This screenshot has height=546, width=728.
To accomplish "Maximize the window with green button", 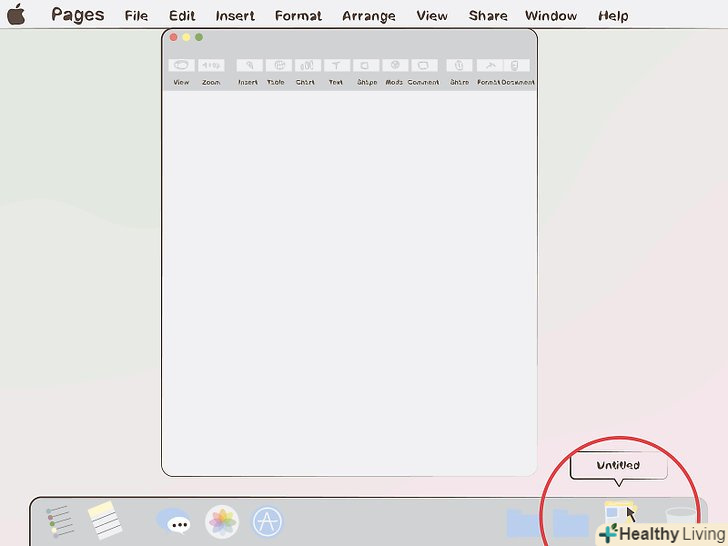I will [x=199, y=37].
